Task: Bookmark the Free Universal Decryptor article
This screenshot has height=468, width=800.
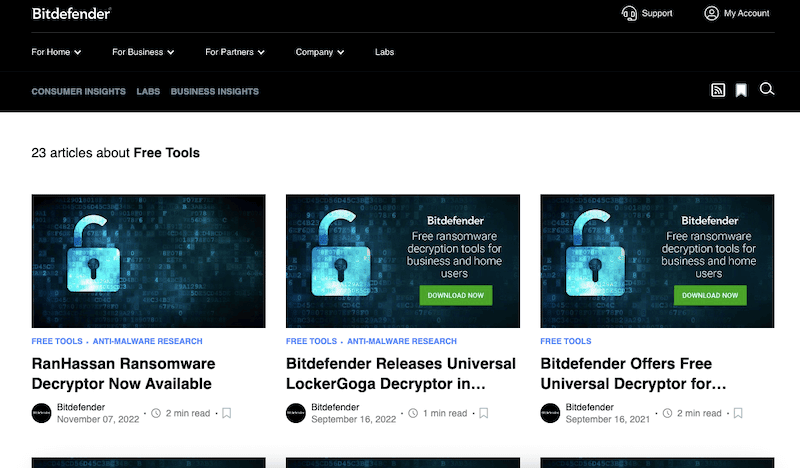Action: pos(738,413)
